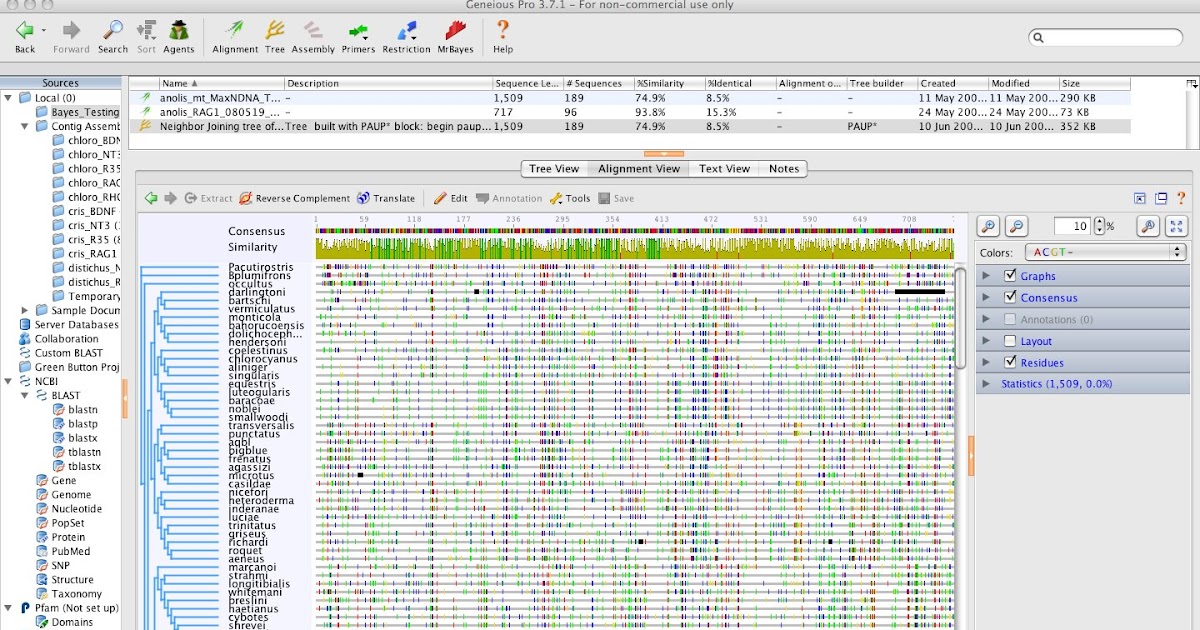
Task: Open the Tree building tool
Action: pos(275,36)
